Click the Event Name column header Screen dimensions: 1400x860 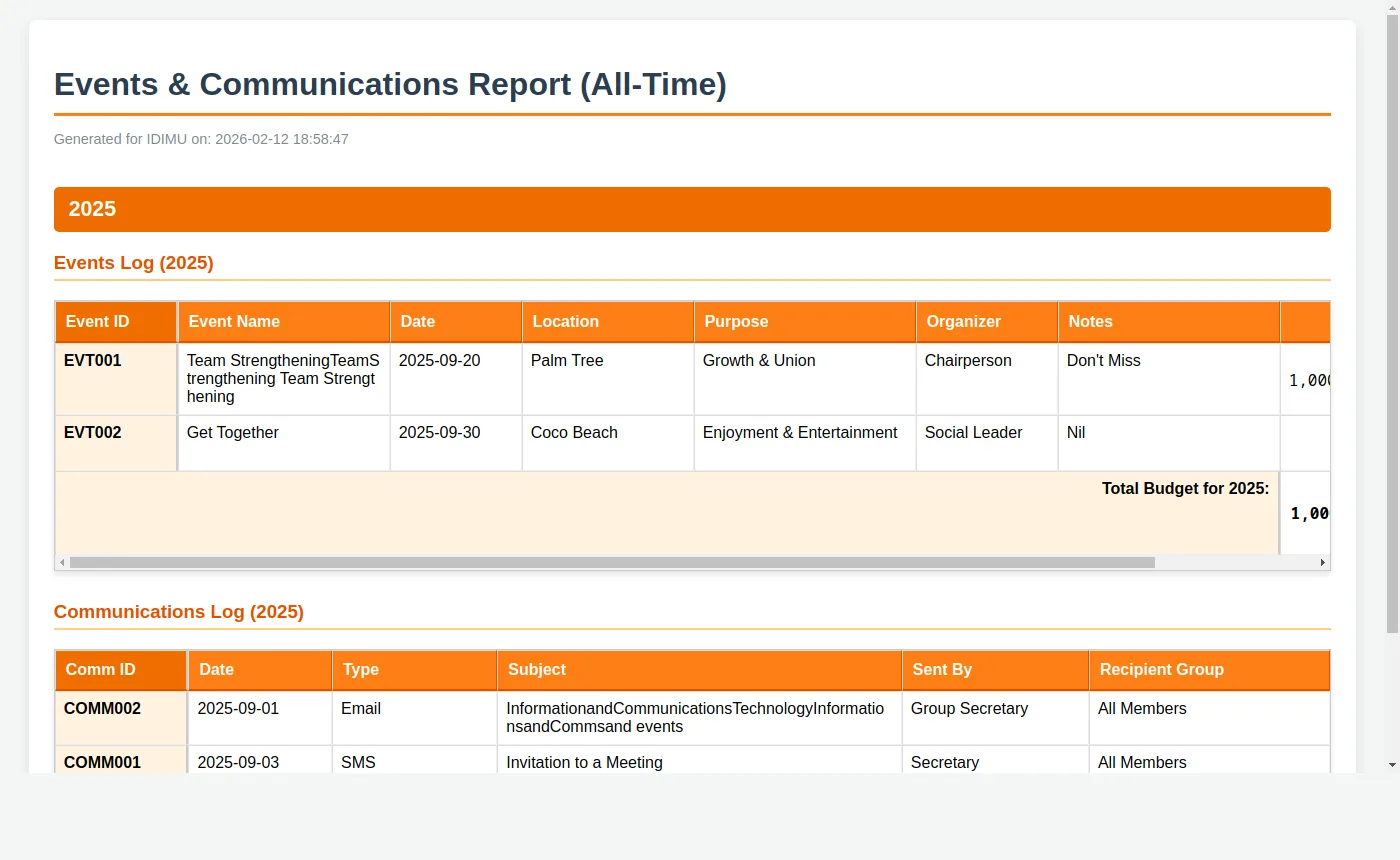click(x=284, y=322)
